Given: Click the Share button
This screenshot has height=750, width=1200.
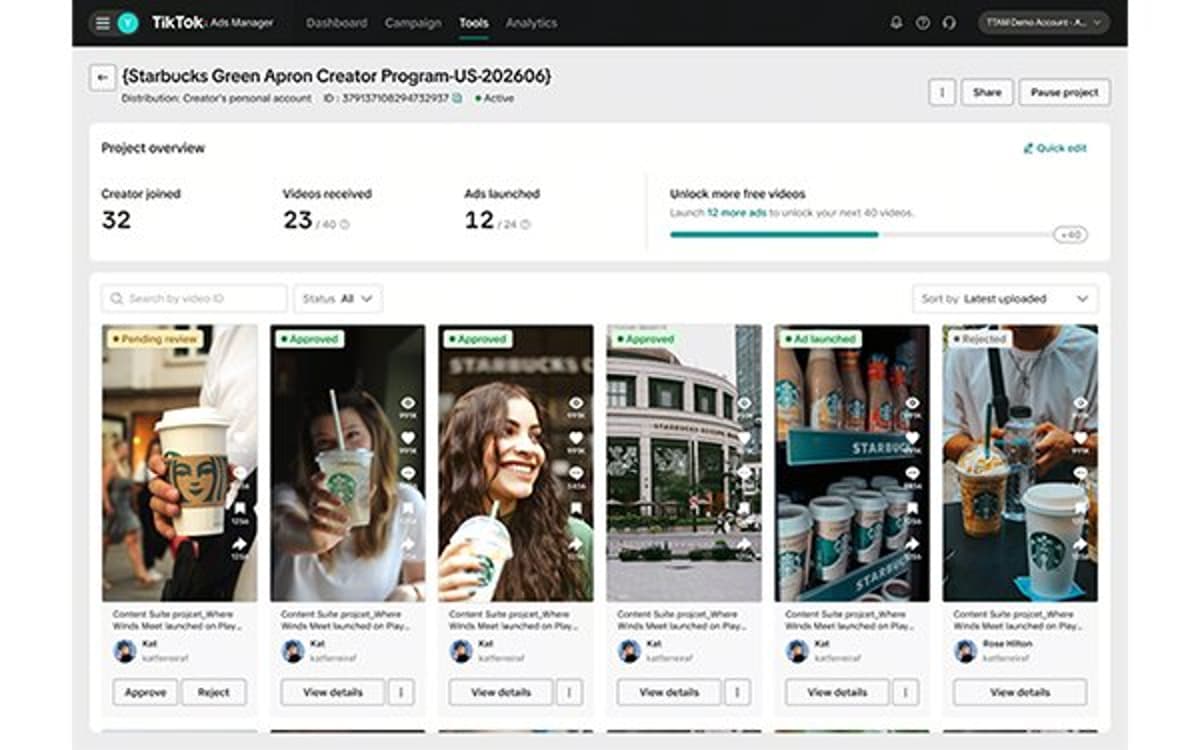Looking at the screenshot, I should click(987, 92).
